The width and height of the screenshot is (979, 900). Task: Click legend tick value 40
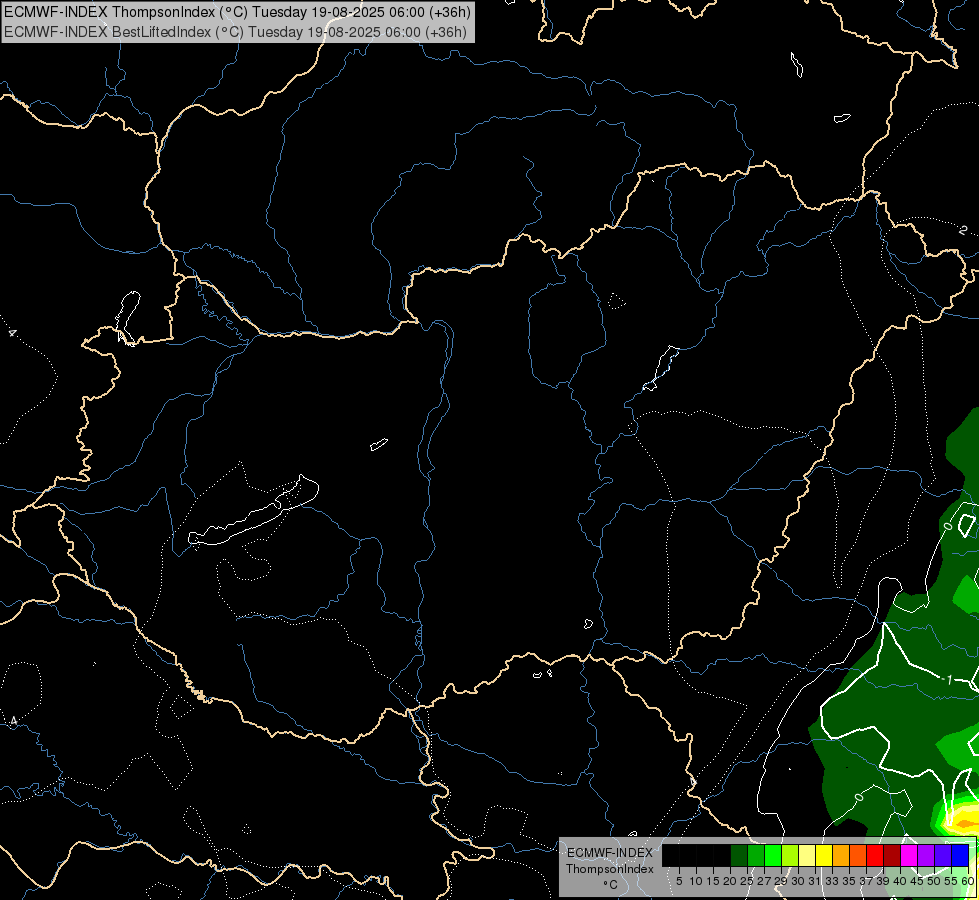[x=901, y=881]
